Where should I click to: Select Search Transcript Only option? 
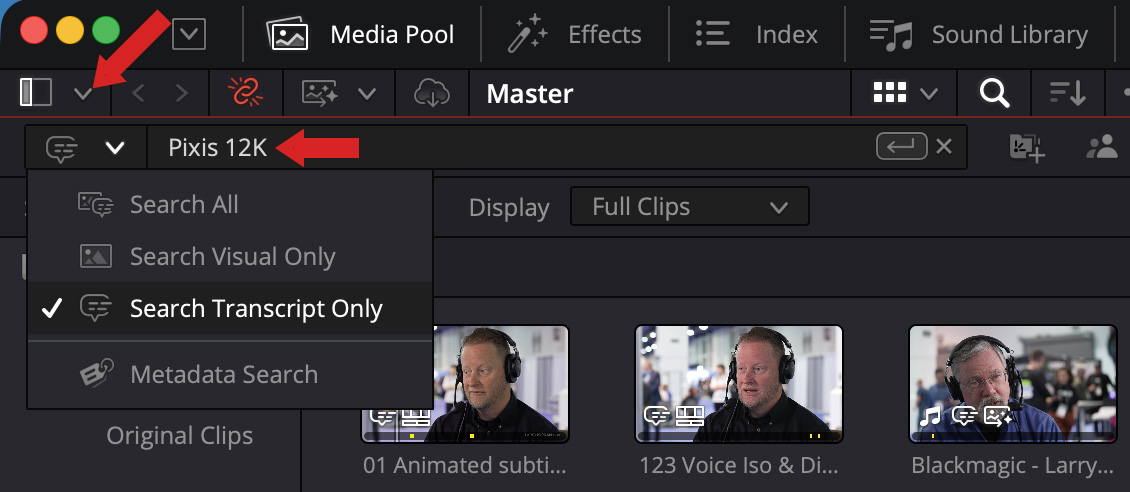point(230,308)
